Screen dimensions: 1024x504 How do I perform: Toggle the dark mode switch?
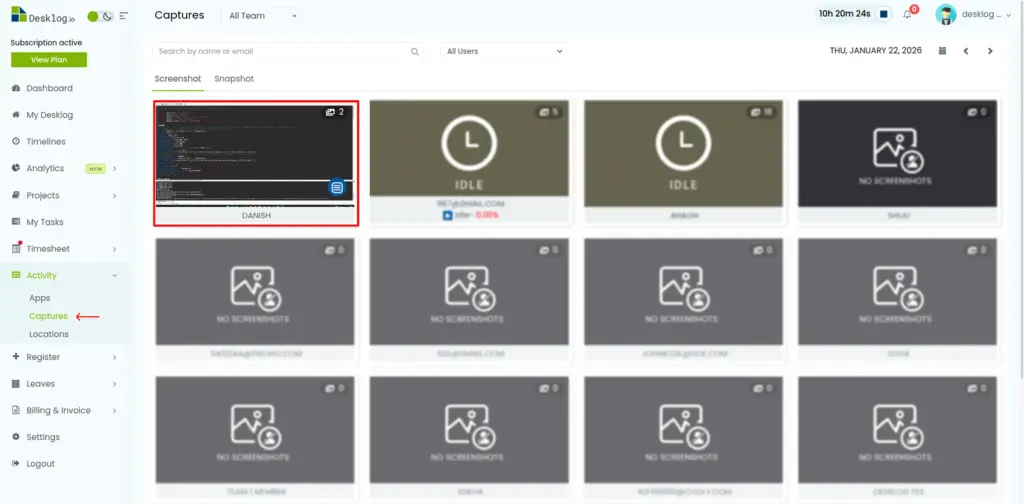100,16
